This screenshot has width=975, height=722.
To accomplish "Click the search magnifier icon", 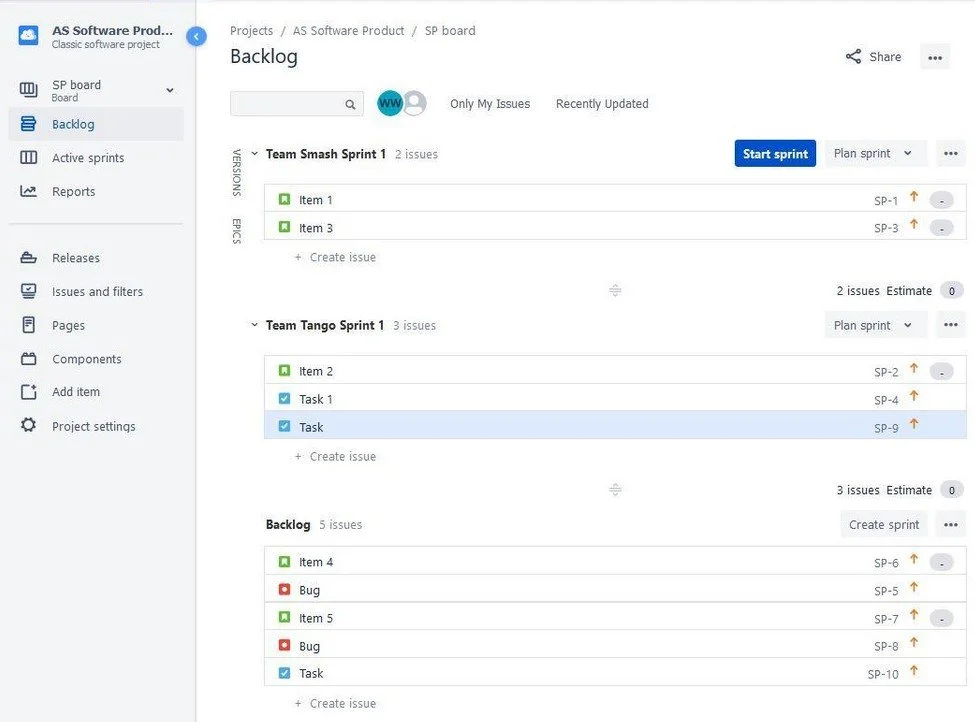I will 351,104.
